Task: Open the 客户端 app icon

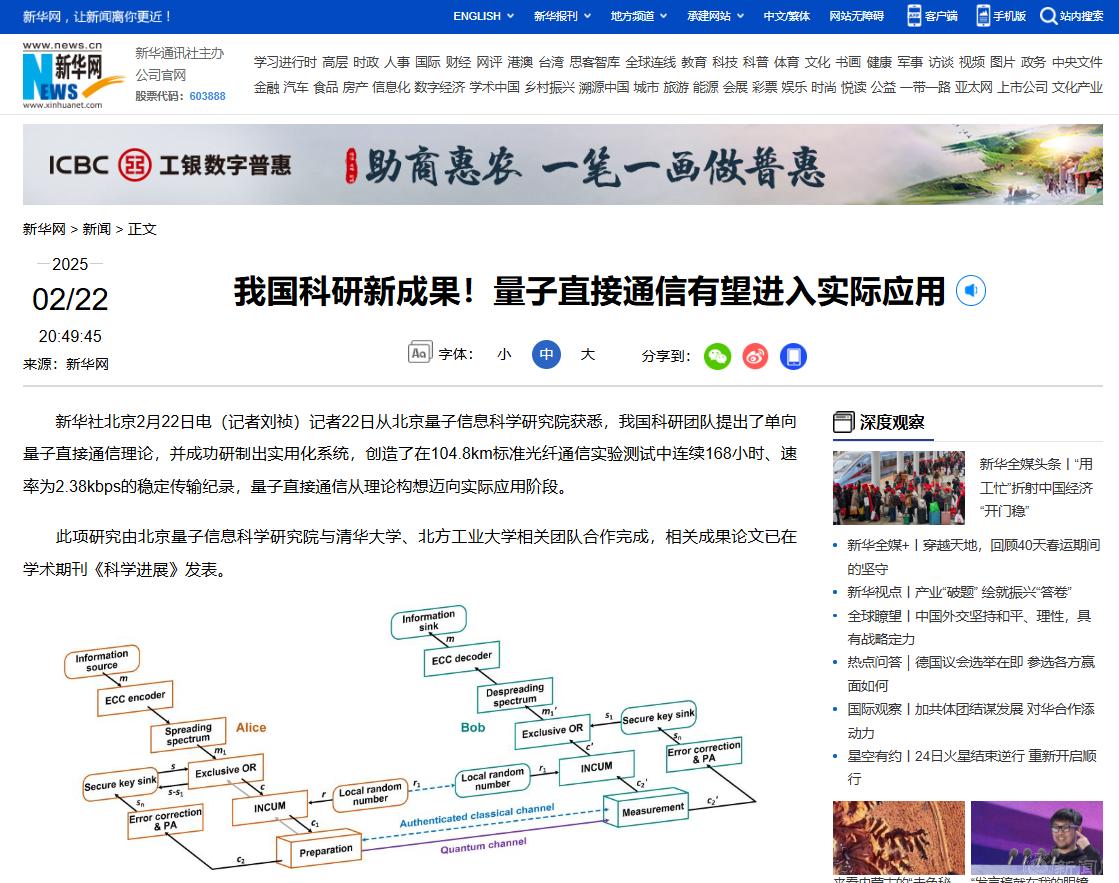Action: (x=914, y=16)
